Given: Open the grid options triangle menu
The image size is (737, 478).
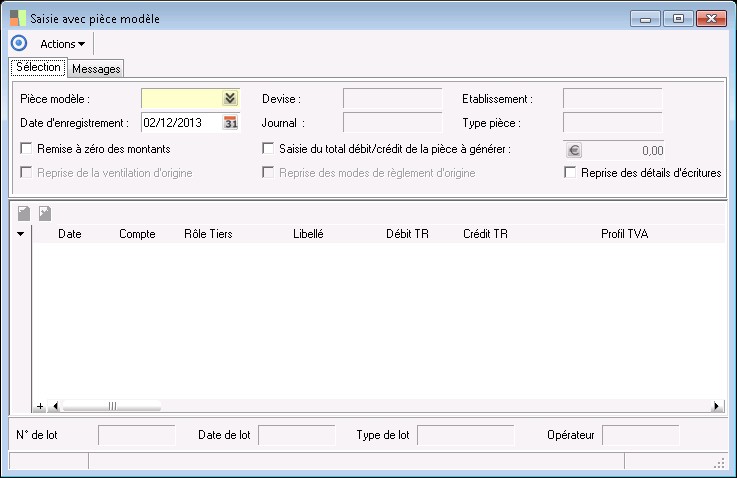Looking at the screenshot, I should click(21, 234).
